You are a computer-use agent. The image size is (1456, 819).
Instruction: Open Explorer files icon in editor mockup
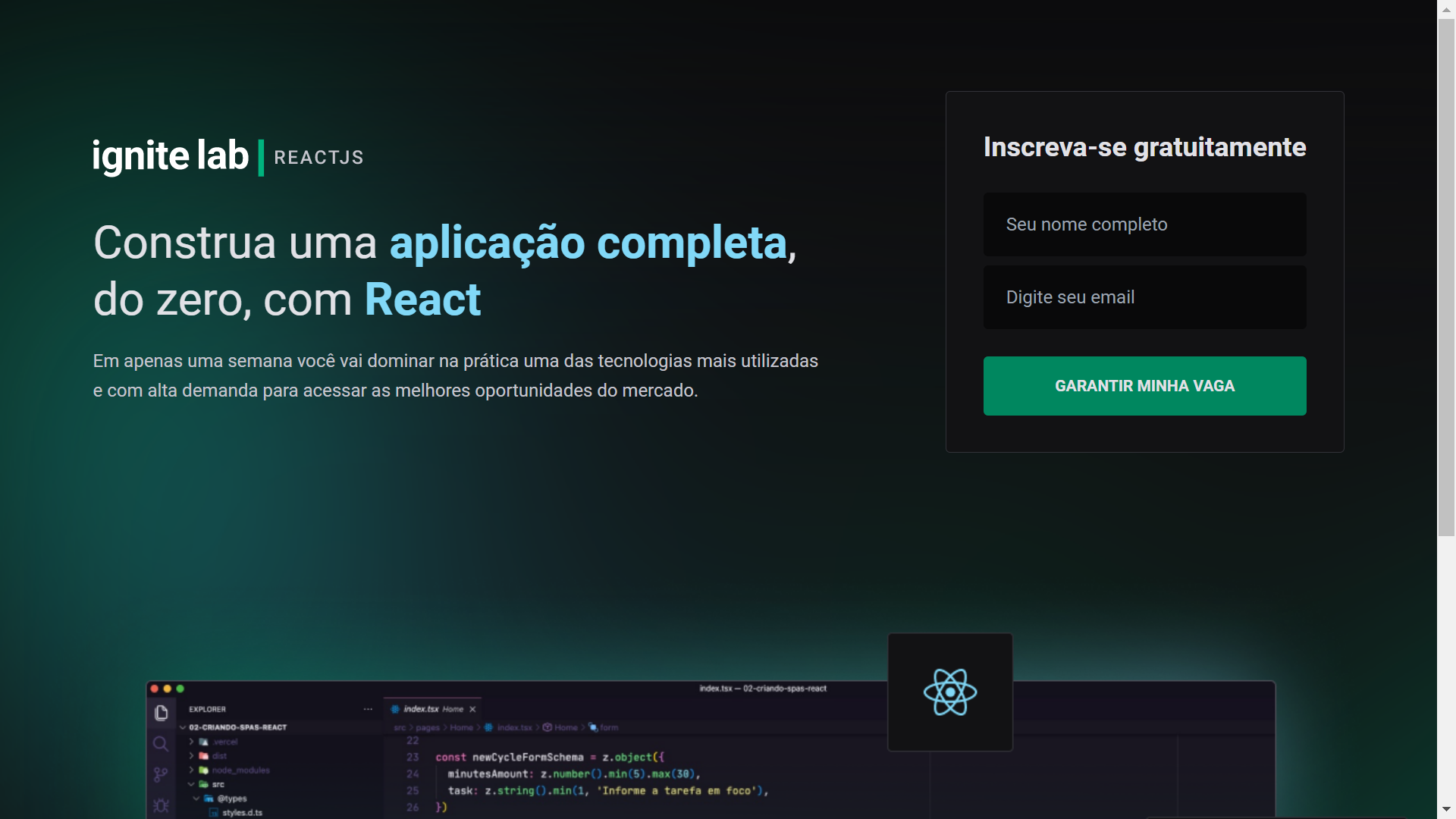(161, 713)
